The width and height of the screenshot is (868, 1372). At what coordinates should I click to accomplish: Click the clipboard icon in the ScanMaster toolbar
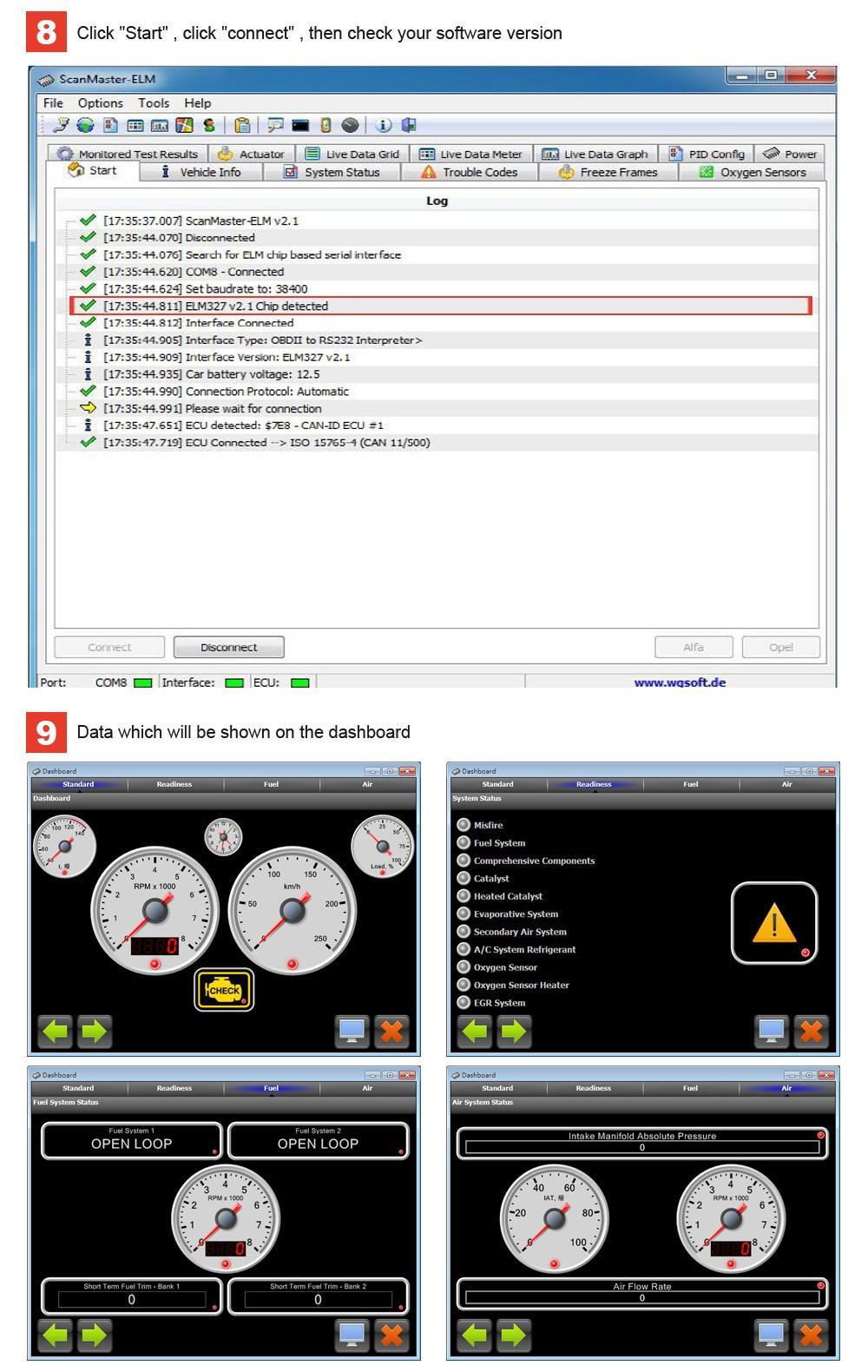[242, 125]
